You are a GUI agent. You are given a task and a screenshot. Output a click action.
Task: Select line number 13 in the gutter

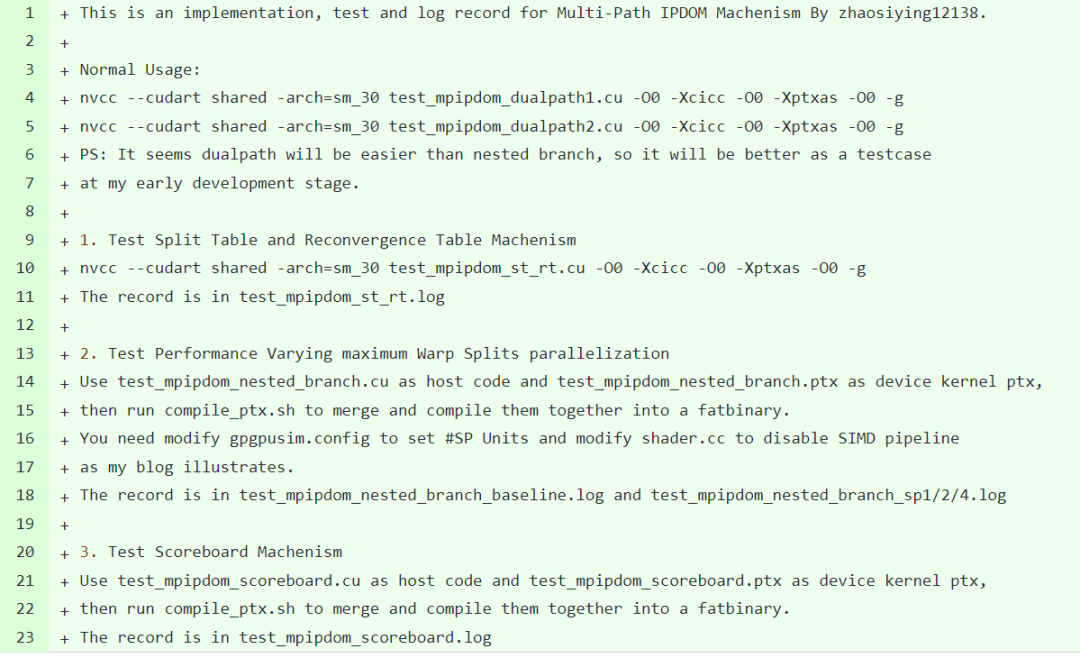click(x=26, y=353)
